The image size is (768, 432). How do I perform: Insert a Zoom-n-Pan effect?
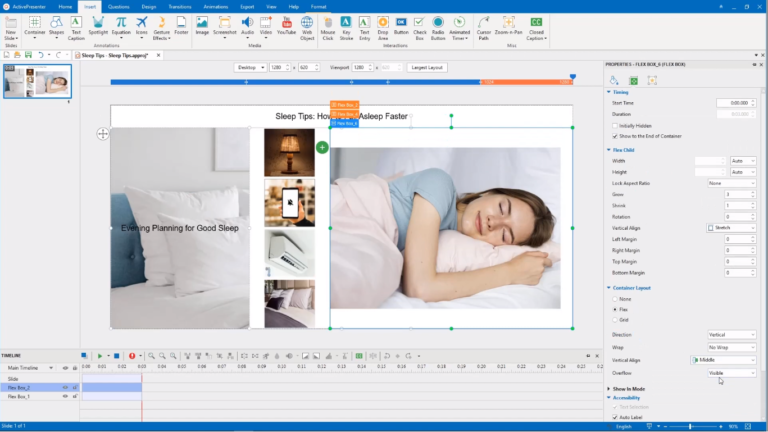pyautogui.click(x=508, y=25)
